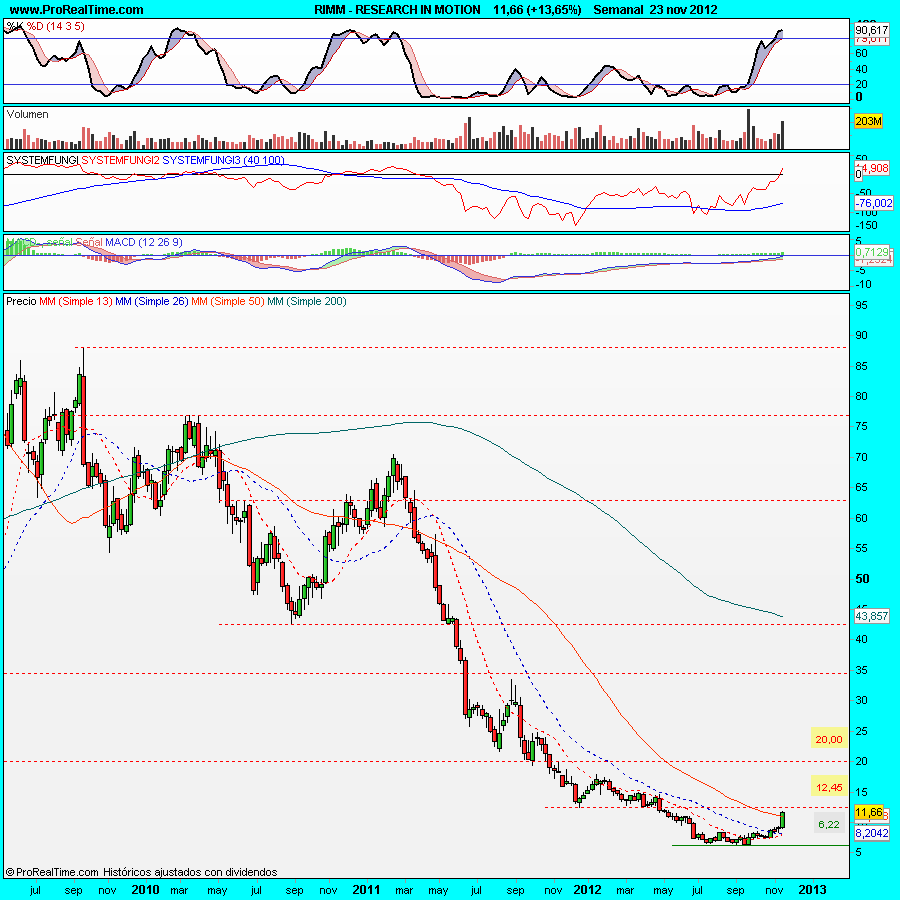Click the 2011 year label on time axis
This screenshot has width=900, height=900.
366,890
